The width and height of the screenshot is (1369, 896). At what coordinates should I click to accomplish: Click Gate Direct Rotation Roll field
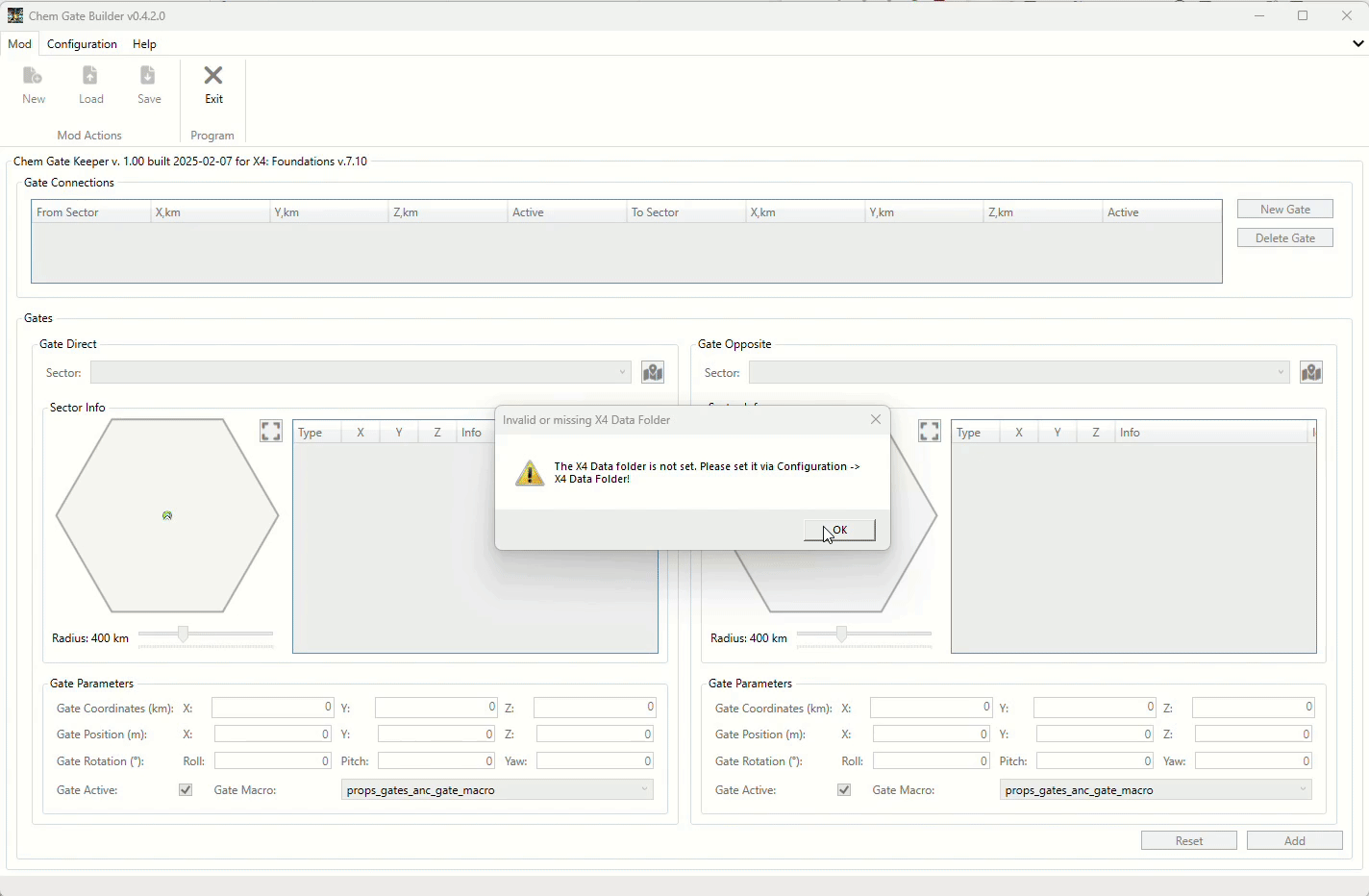pyautogui.click(x=273, y=761)
